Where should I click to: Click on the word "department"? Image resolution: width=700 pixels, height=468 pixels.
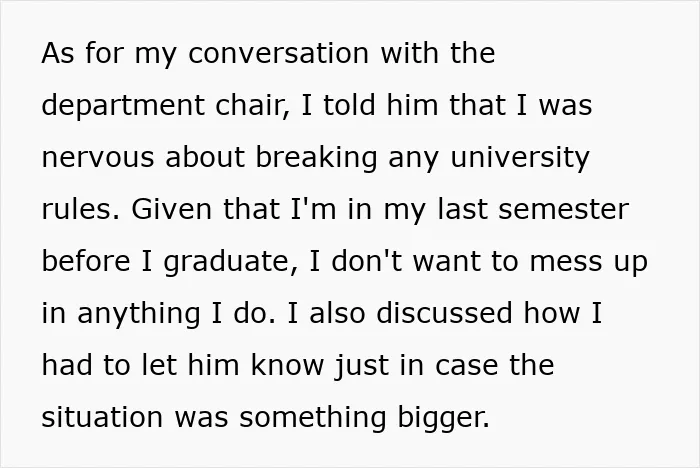tap(123, 106)
